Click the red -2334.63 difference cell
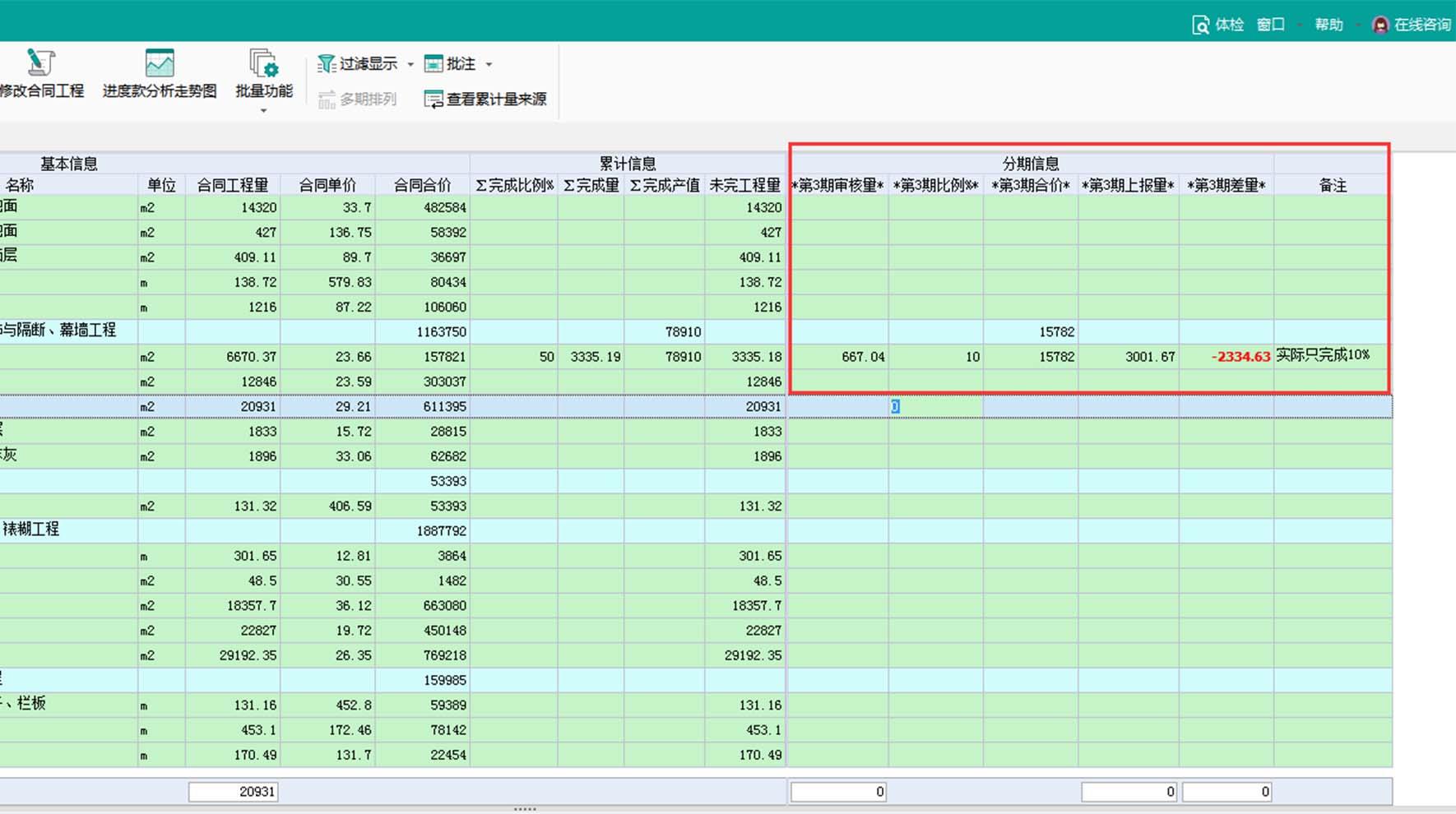This screenshot has height=814, width=1456. pos(1226,357)
